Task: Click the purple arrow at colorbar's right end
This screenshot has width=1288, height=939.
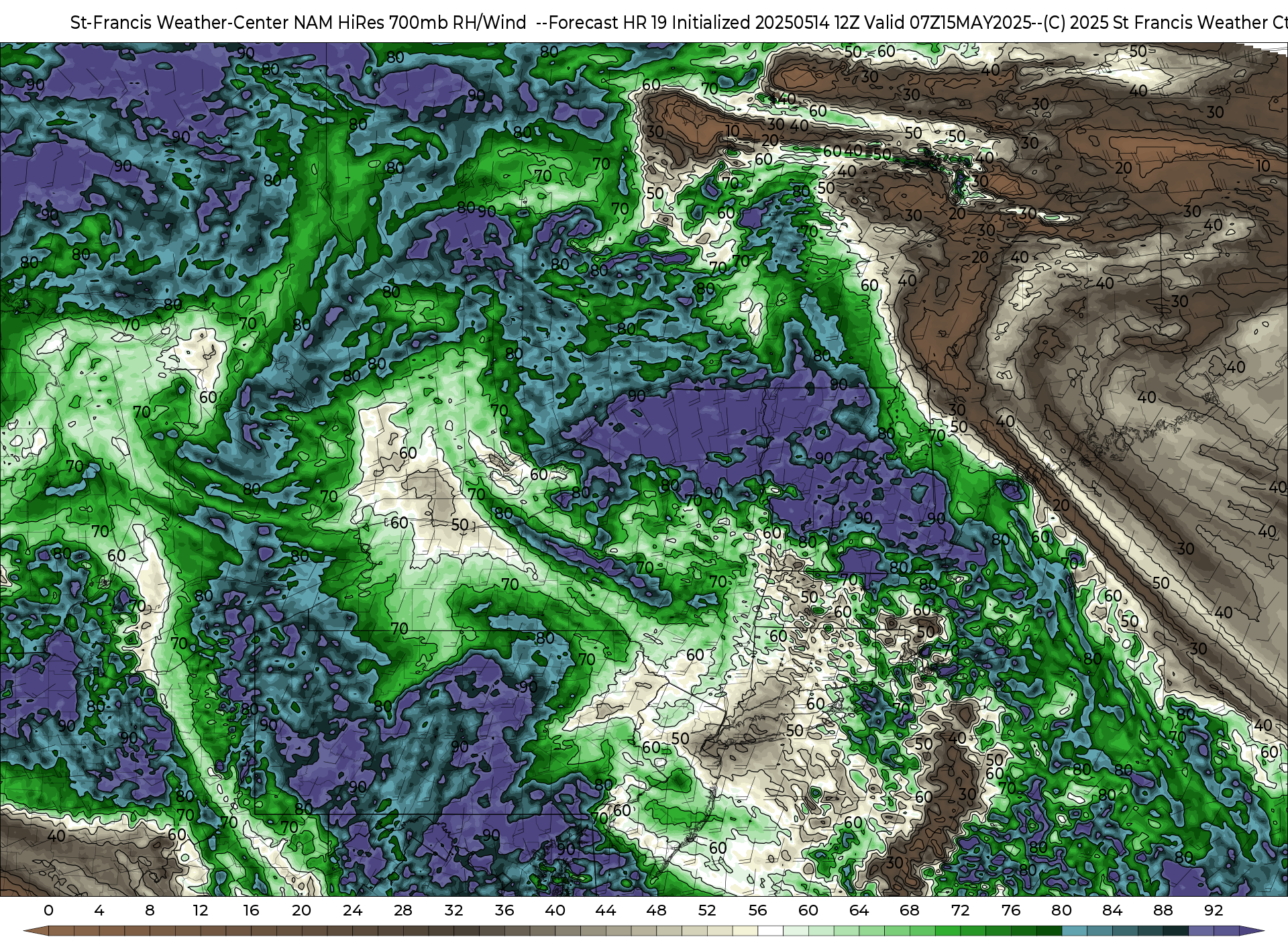Action: (1252, 931)
